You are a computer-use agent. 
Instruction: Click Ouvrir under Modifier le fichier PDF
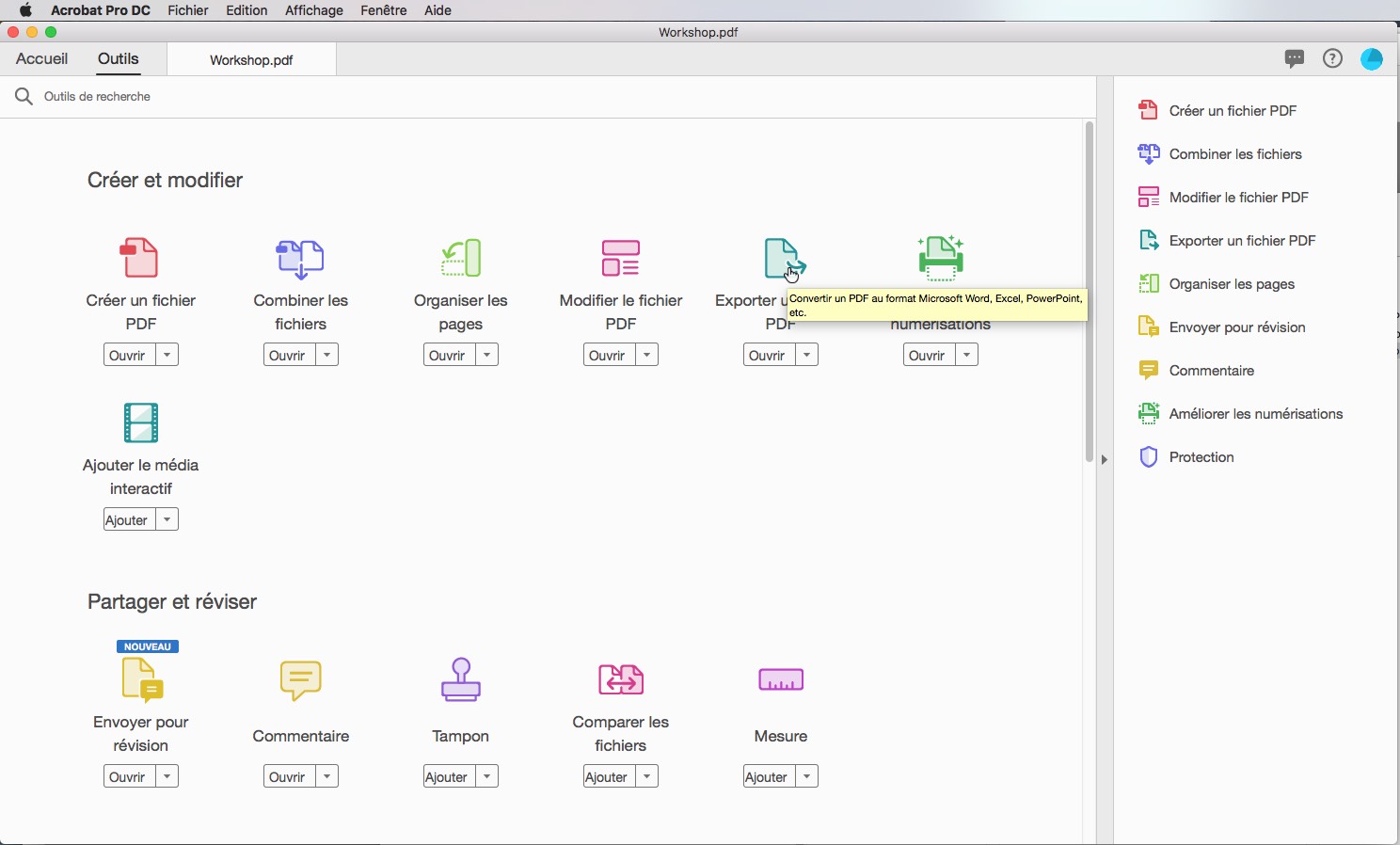tap(609, 355)
